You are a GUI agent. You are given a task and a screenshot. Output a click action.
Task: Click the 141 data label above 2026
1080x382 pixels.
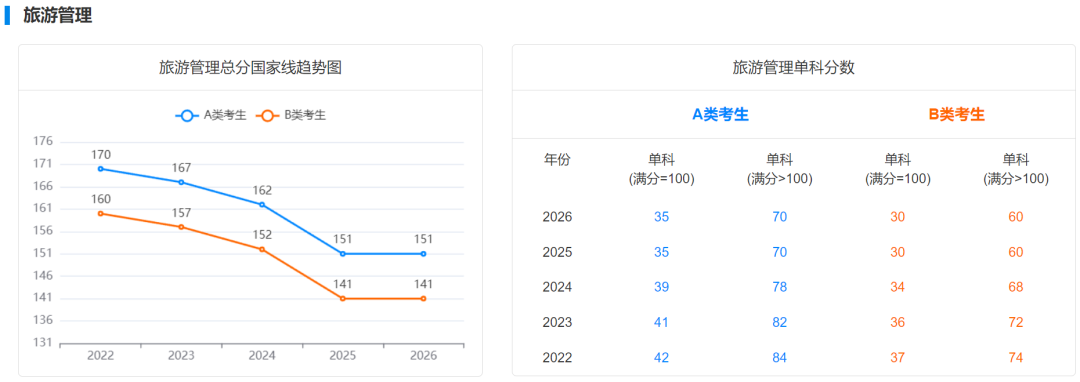click(x=423, y=284)
